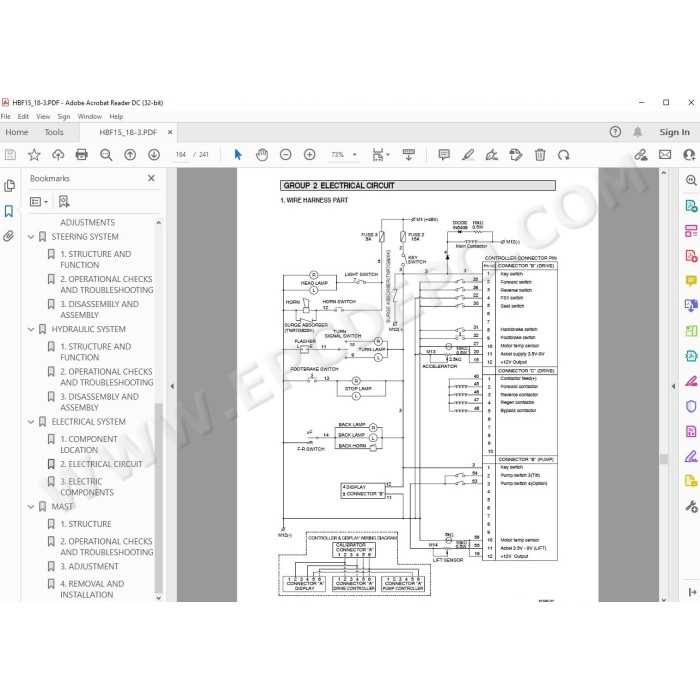Click the right pane magnifier zoom icon

pyautogui.click(x=691, y=180)
